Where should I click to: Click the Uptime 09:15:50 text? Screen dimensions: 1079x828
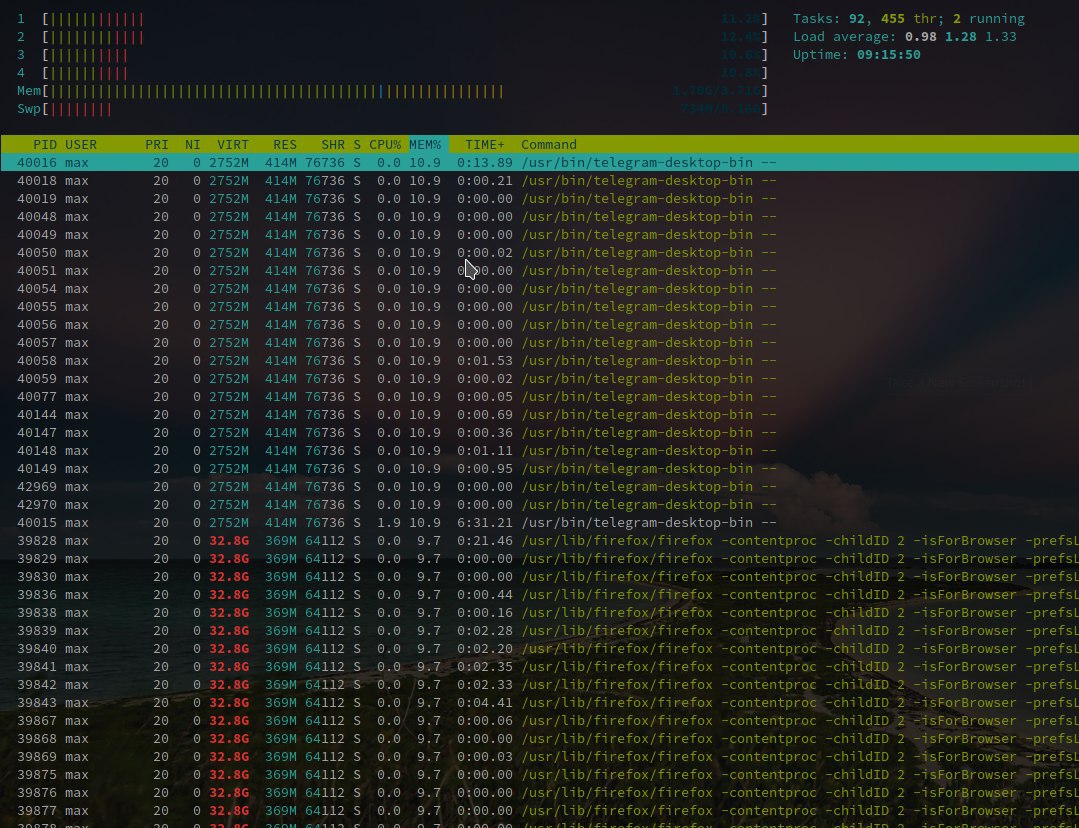coord(856,55)
